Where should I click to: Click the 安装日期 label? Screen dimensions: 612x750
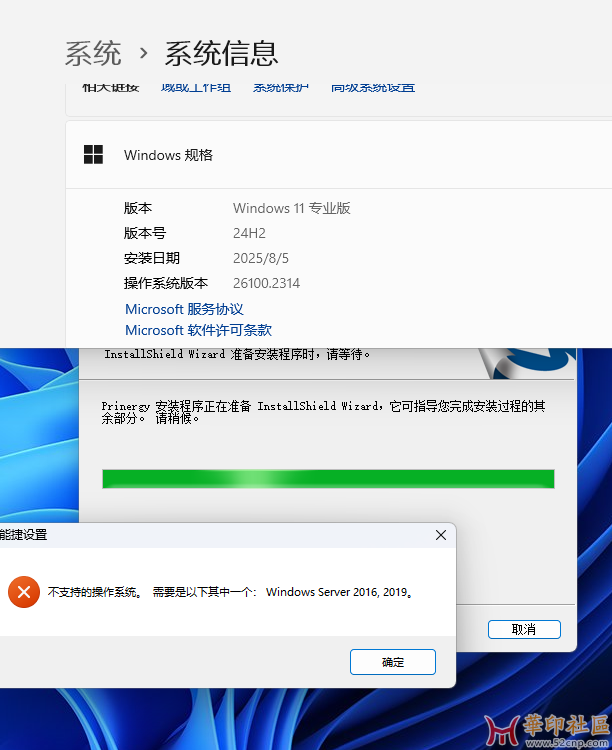tap(152, 258)
